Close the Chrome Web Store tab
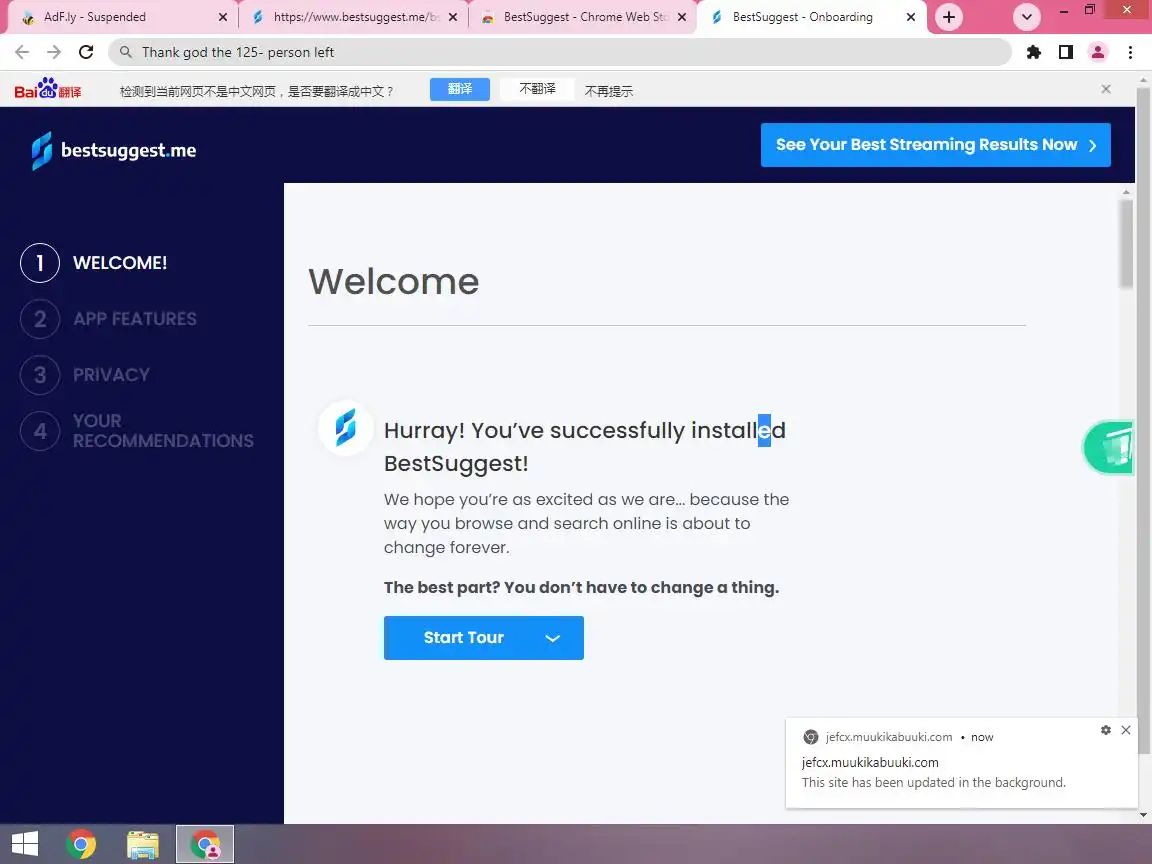The height and width of the screenshot is (864, 1152). 682,17
